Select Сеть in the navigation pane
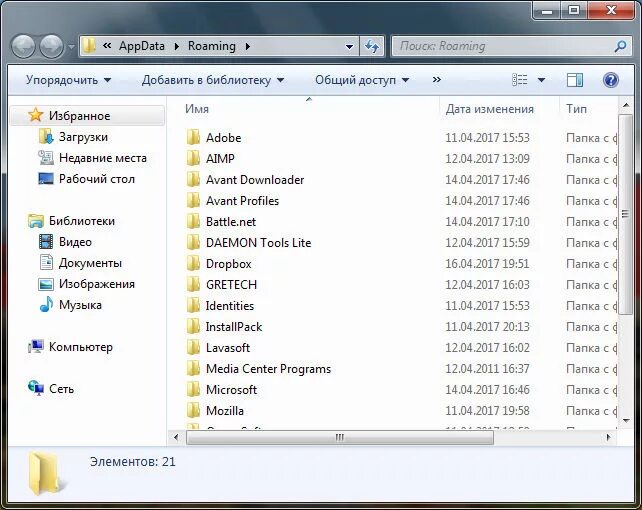 pyautogui.click(x=61, y=388)
